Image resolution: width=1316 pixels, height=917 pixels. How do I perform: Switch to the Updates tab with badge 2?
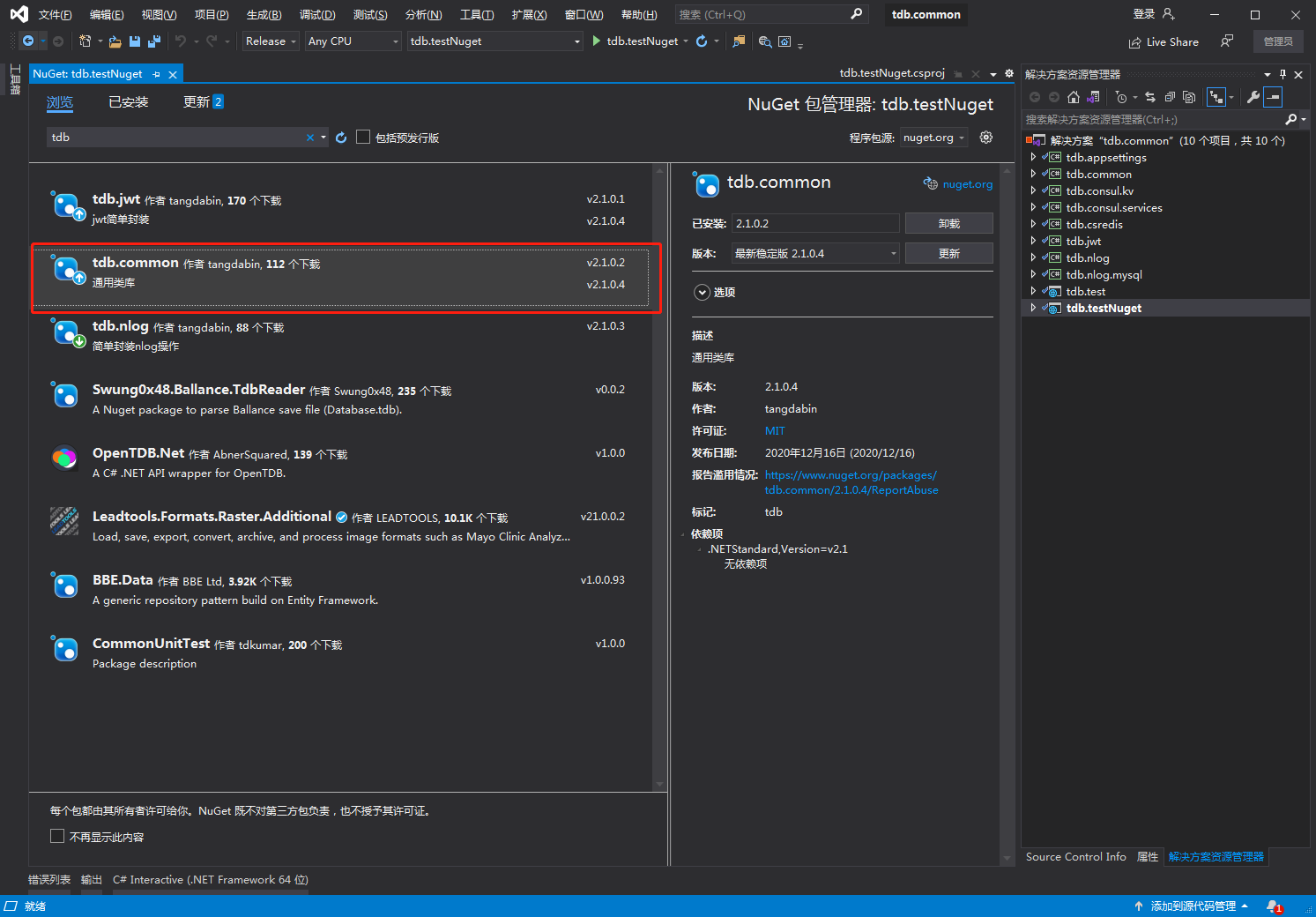pyautogui.click(x=203, y=102)
